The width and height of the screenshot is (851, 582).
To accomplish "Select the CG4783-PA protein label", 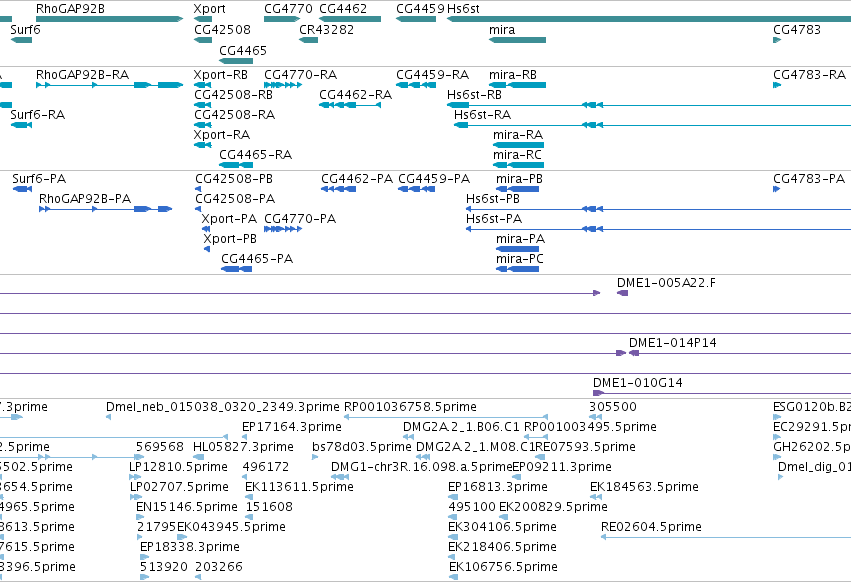I will pos(809,179).
